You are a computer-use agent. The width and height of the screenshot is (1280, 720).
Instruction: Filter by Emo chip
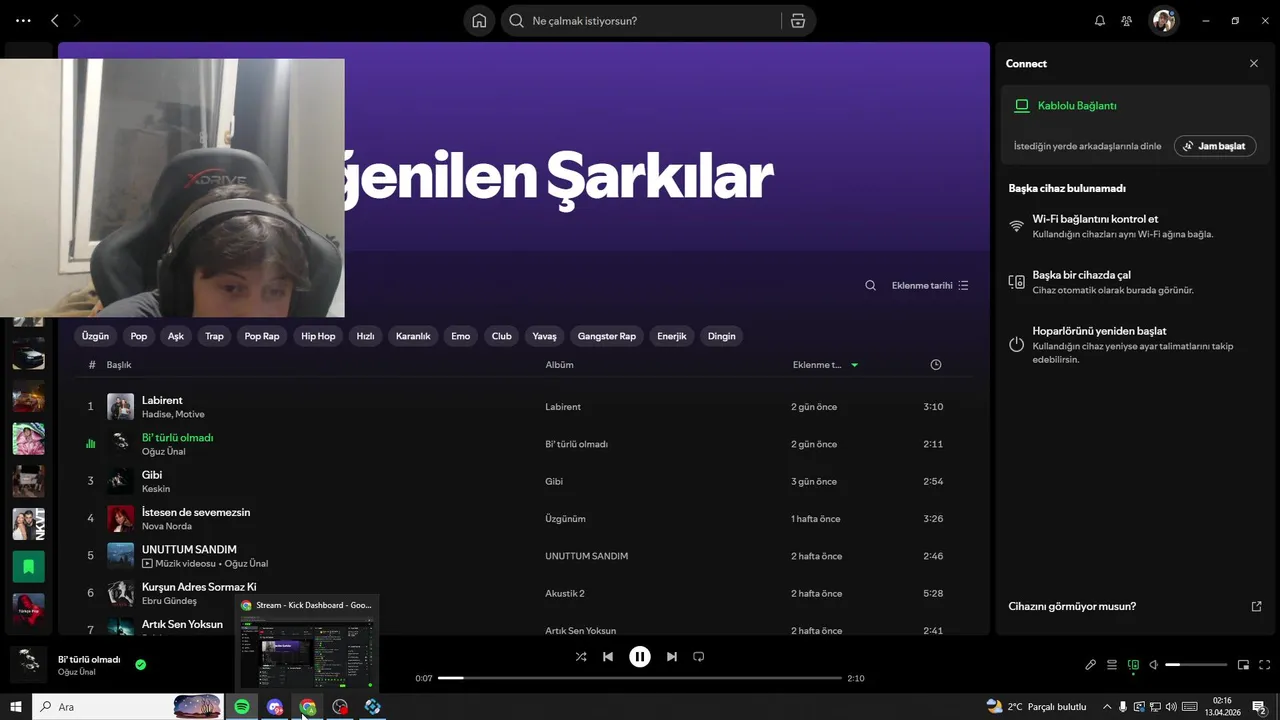(461, 337)
